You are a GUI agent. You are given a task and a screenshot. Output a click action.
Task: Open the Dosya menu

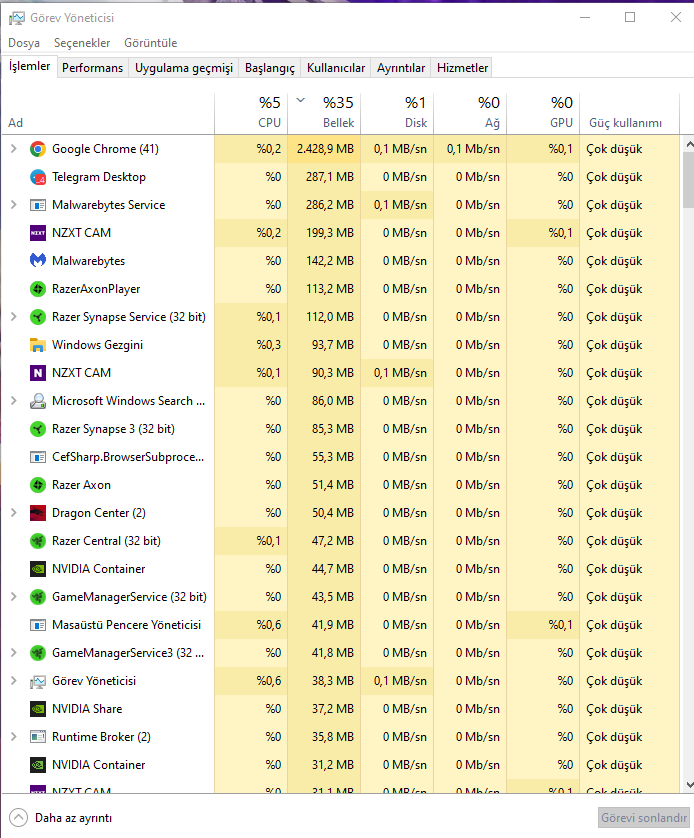coord(24,43)
